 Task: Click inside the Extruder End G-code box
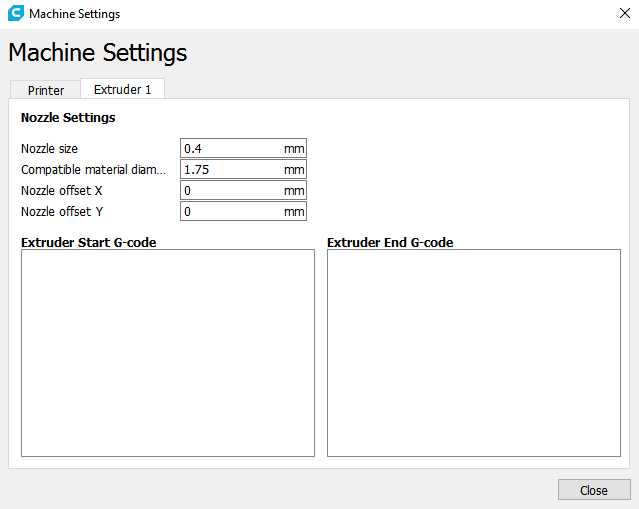click(x=474, y=353)
